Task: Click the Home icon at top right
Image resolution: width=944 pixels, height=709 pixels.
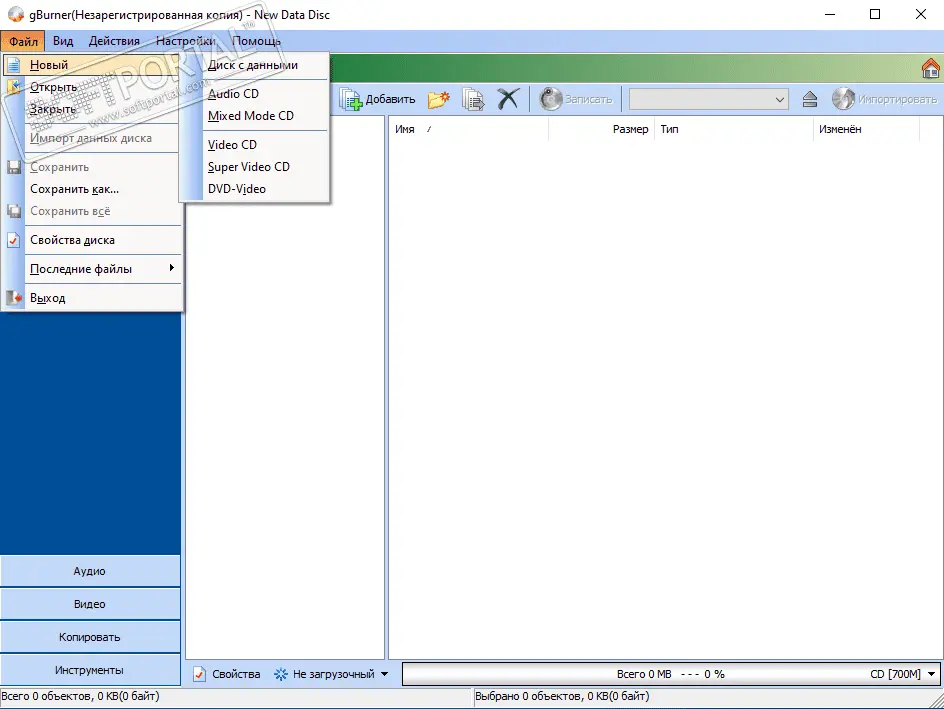Action: coord(930,68)
